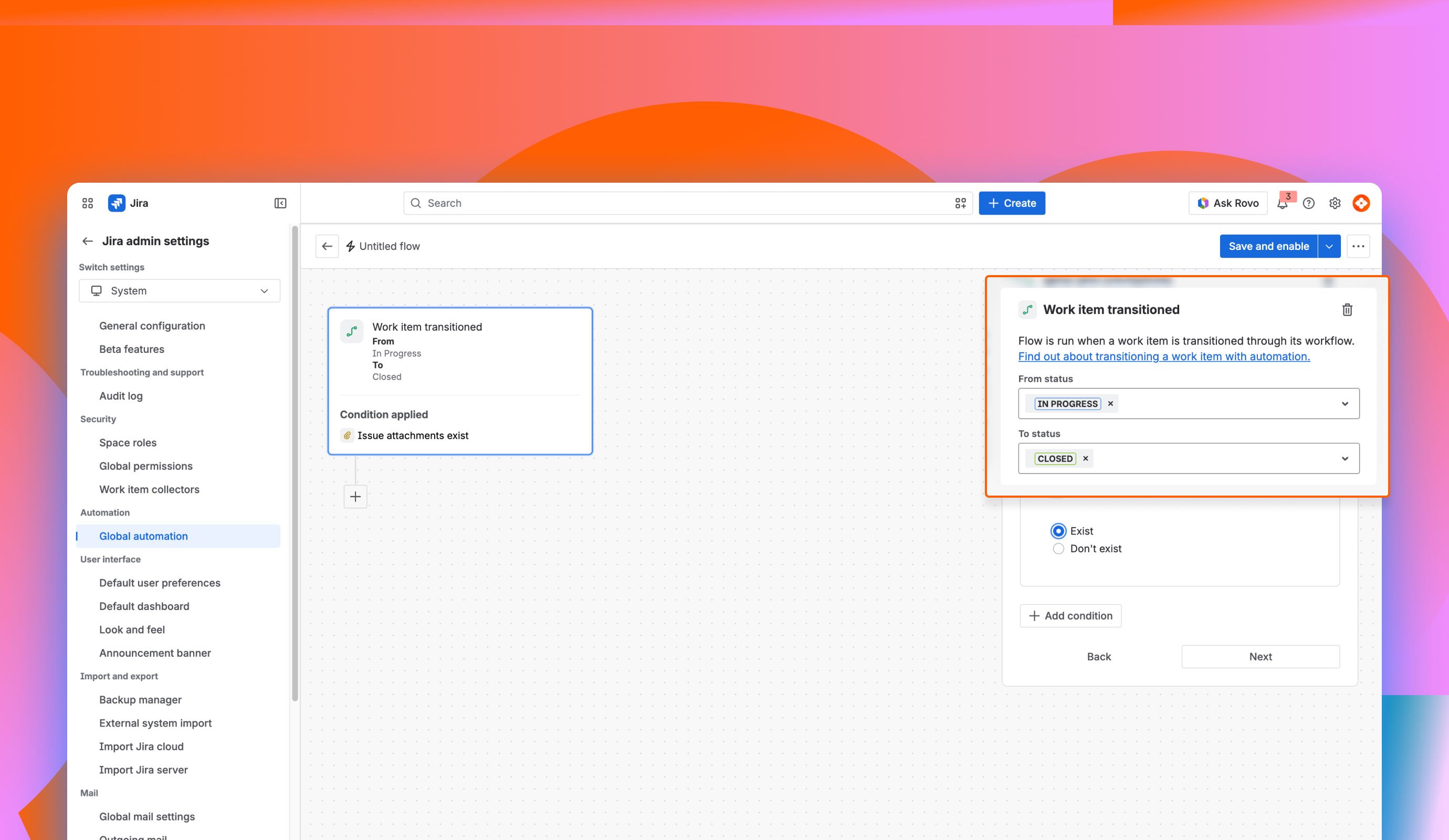The width and height of the screenshot is (1449, 840).
Task: Open the three-dot more actions menu
Action: click(1358, 246)
